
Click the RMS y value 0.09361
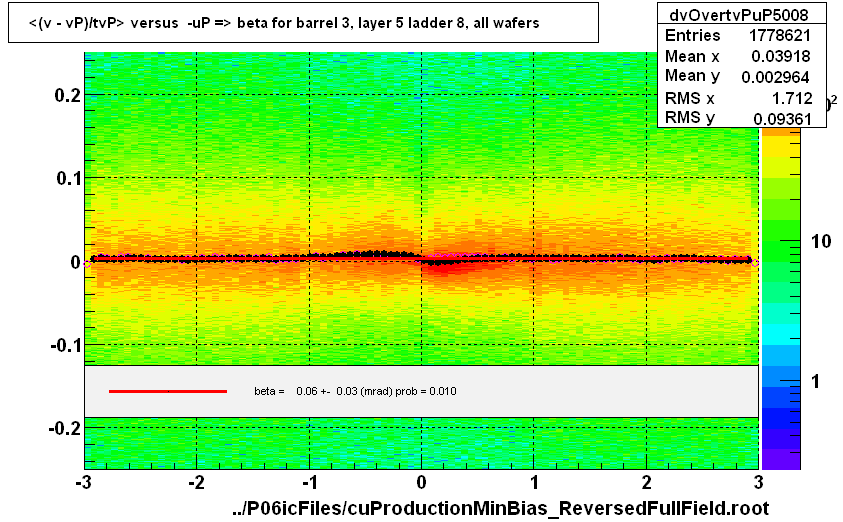point(782,118)
